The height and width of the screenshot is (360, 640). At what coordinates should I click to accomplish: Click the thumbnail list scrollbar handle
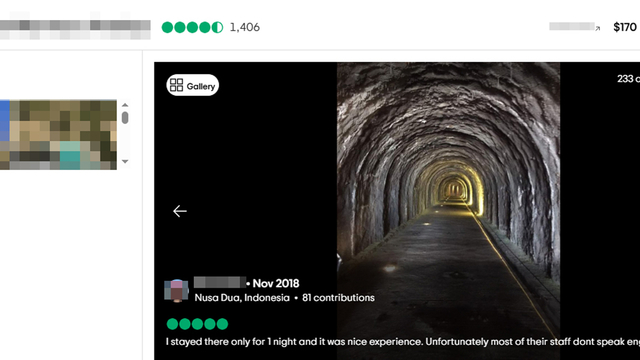[x=125, y=118]
